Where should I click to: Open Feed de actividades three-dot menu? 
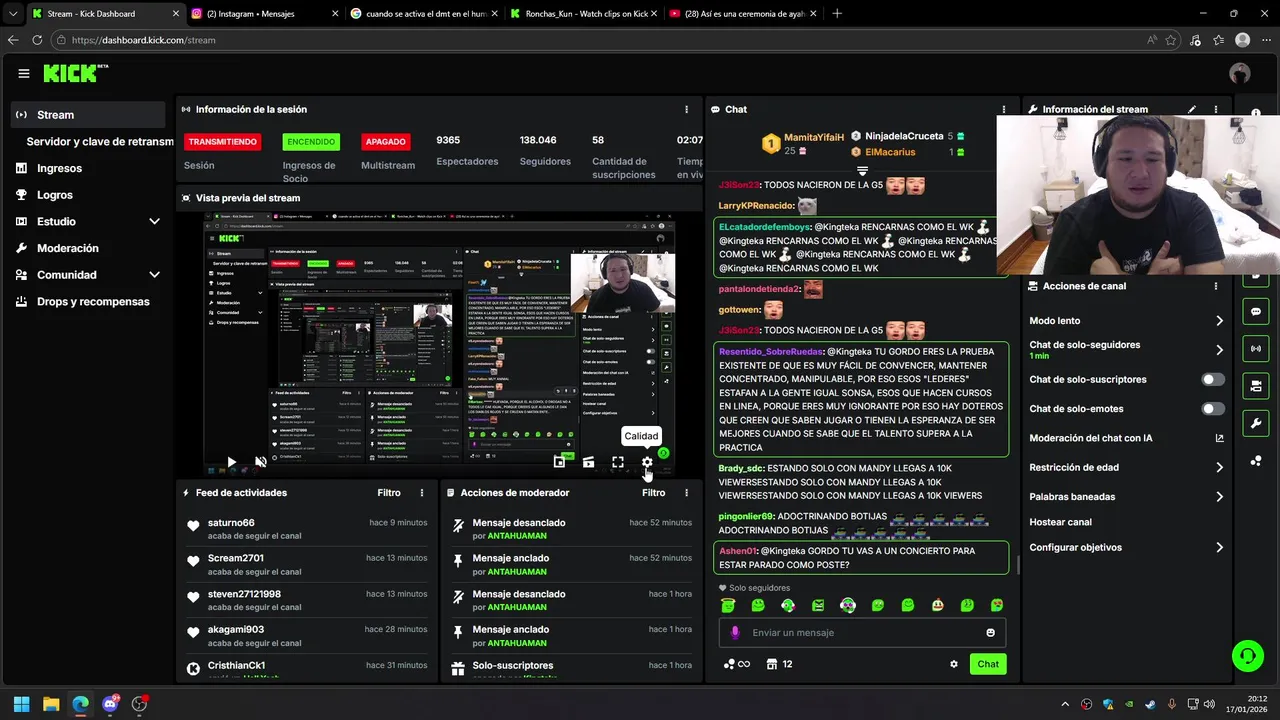click(422, 493)
